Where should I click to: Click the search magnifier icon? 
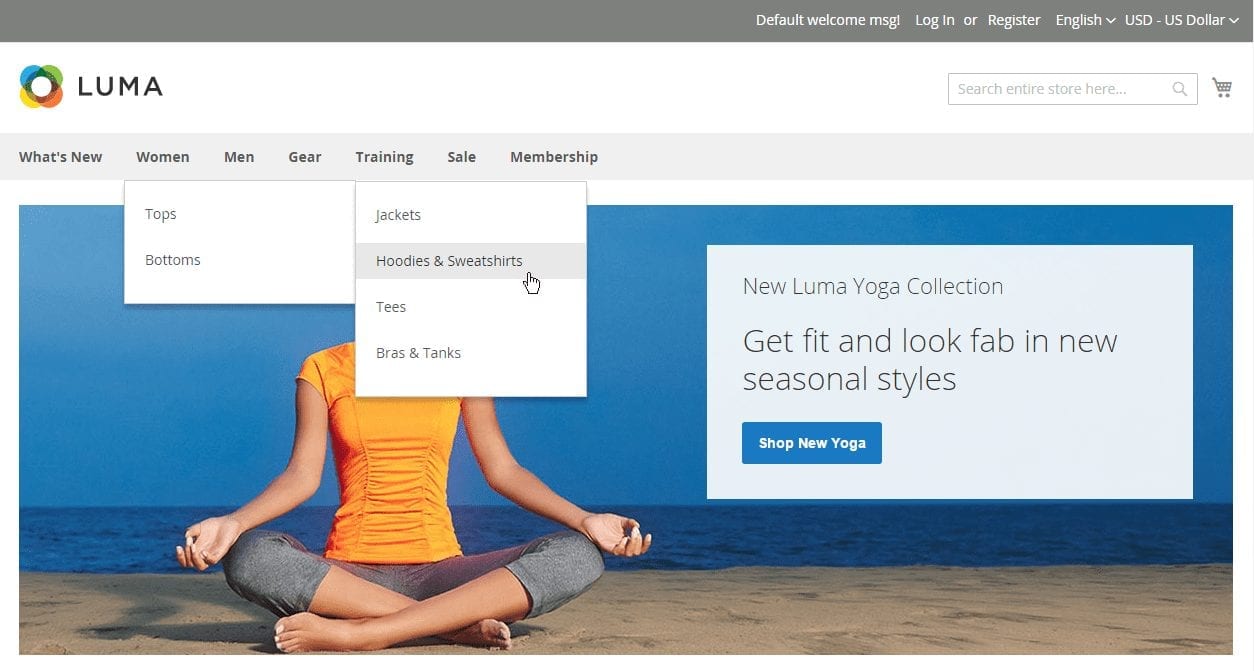1179,88
